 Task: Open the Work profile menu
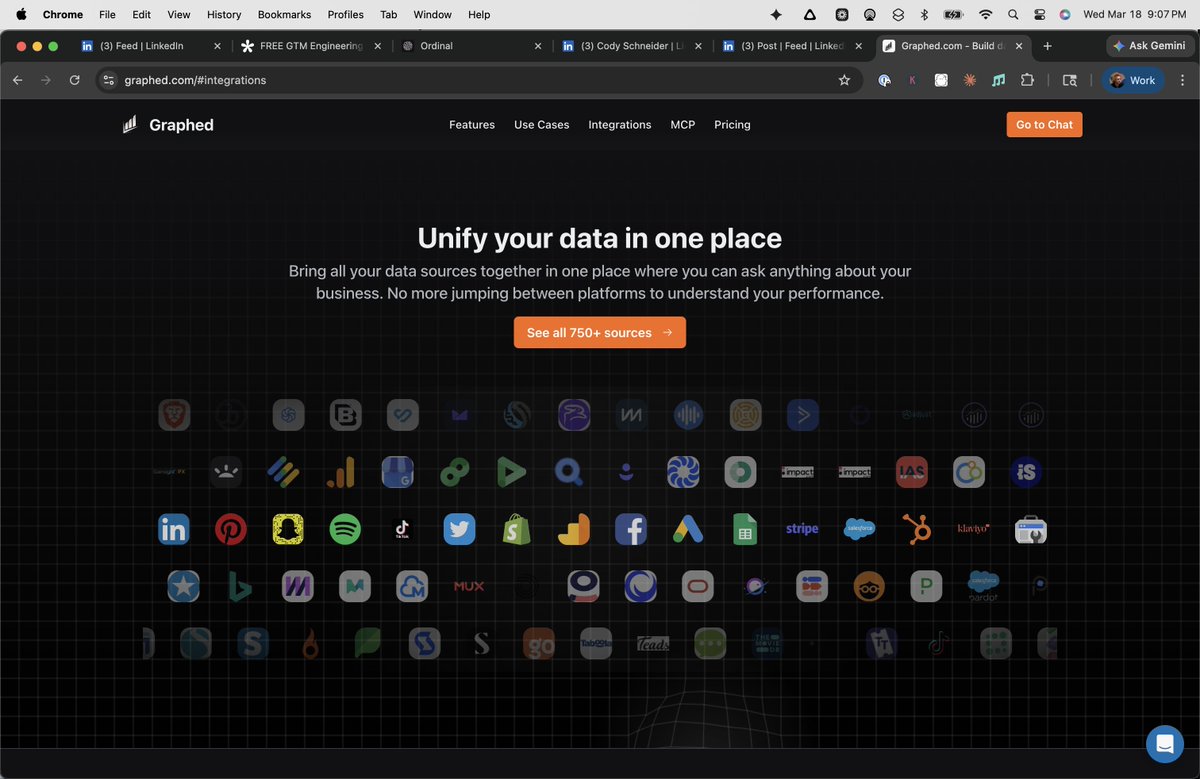[x=1133, y=80]
